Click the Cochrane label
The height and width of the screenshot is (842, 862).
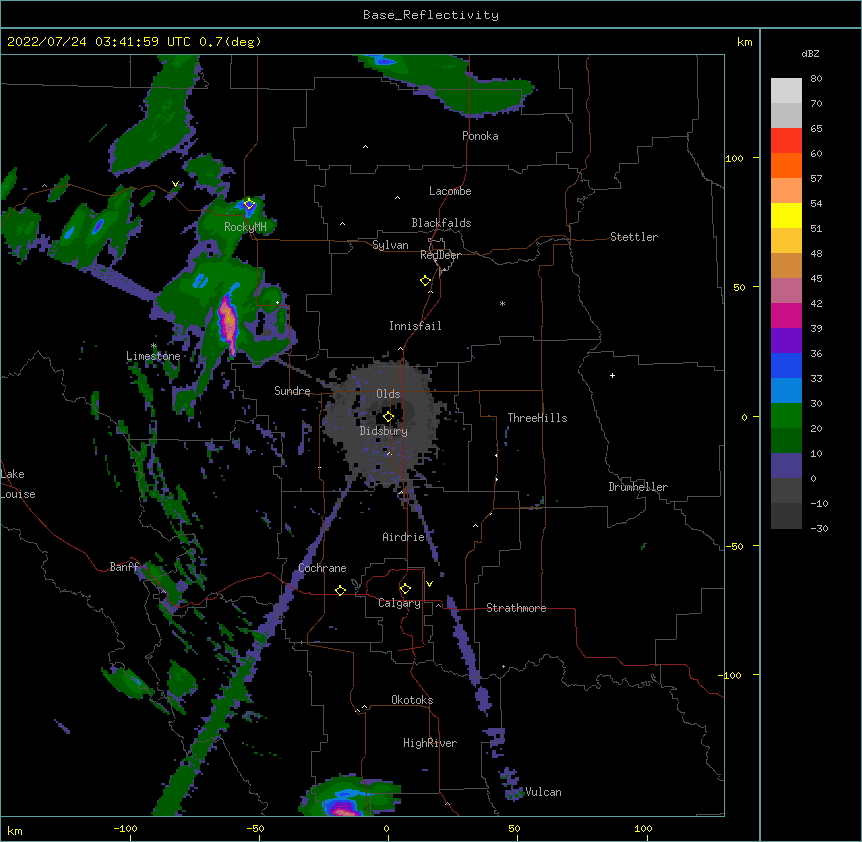(x=322, y=568)
